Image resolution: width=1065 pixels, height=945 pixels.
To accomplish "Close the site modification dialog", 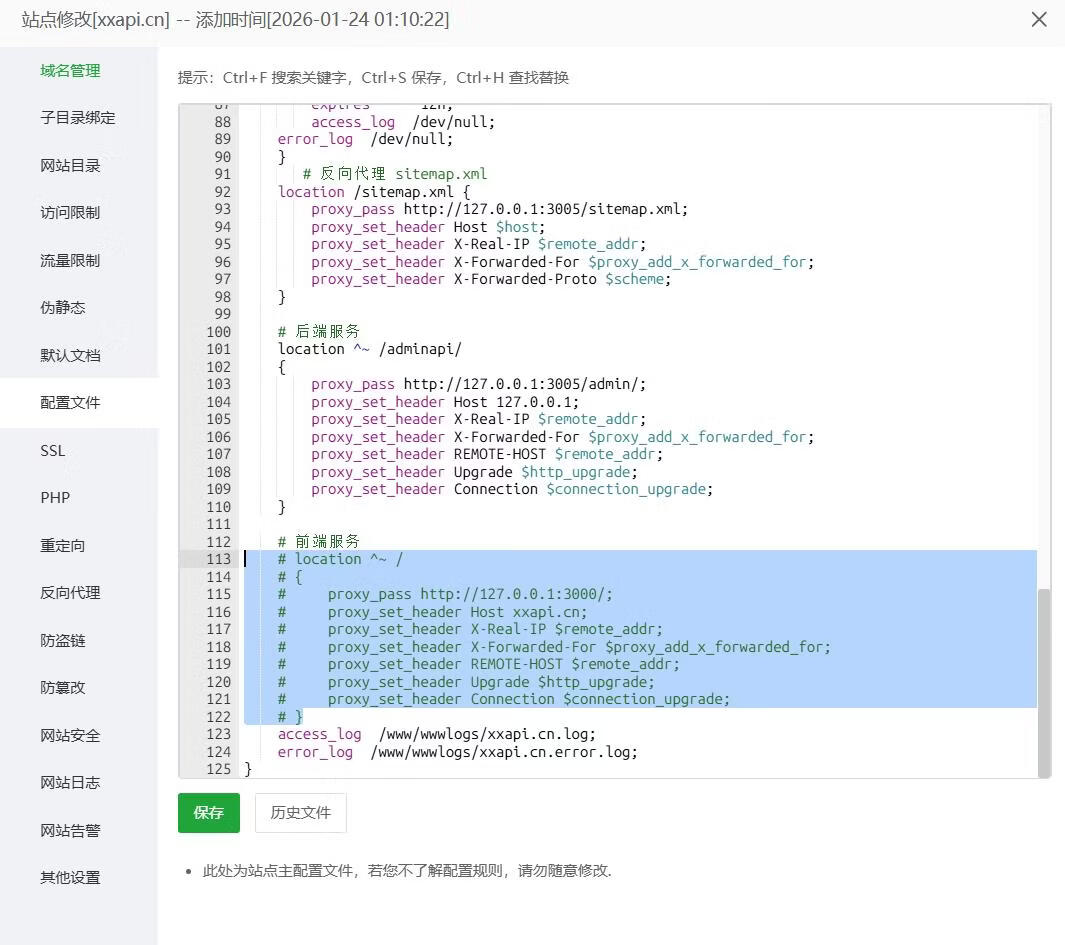I will tap(1039, 20).
